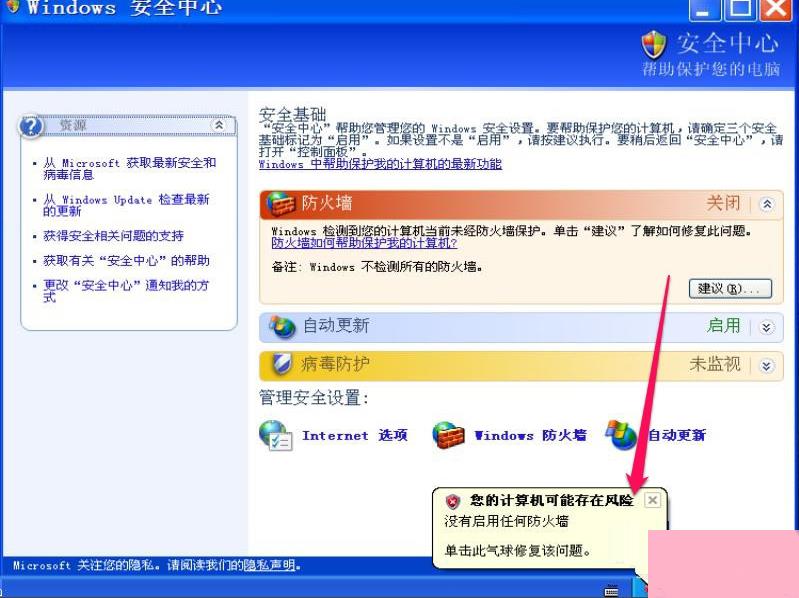Viewport: 799px width, 598px height.
Task: Click the 病毒防护 section title
Action: tap(335, 364)
